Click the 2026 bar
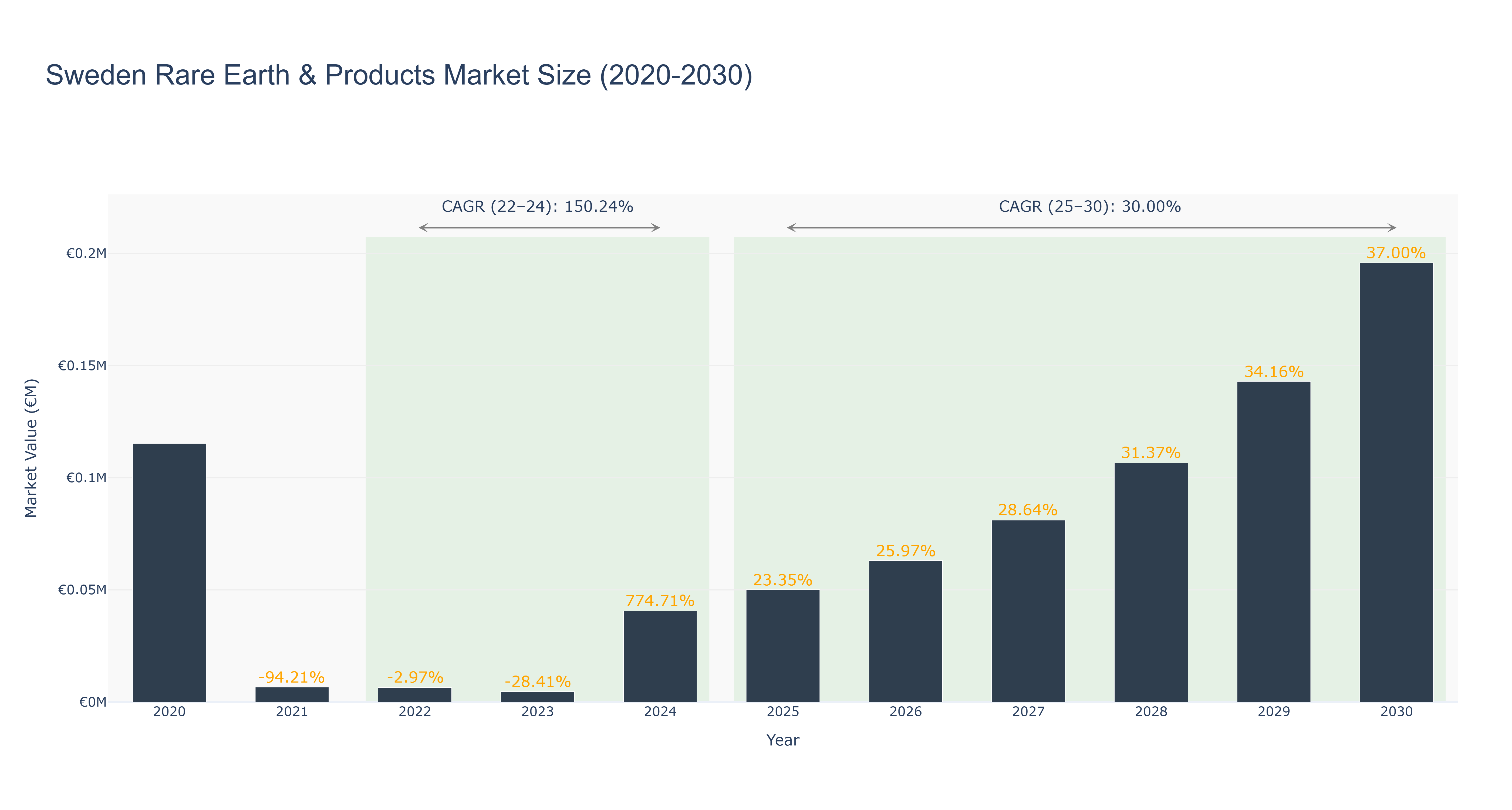 [x=906, y=631]
